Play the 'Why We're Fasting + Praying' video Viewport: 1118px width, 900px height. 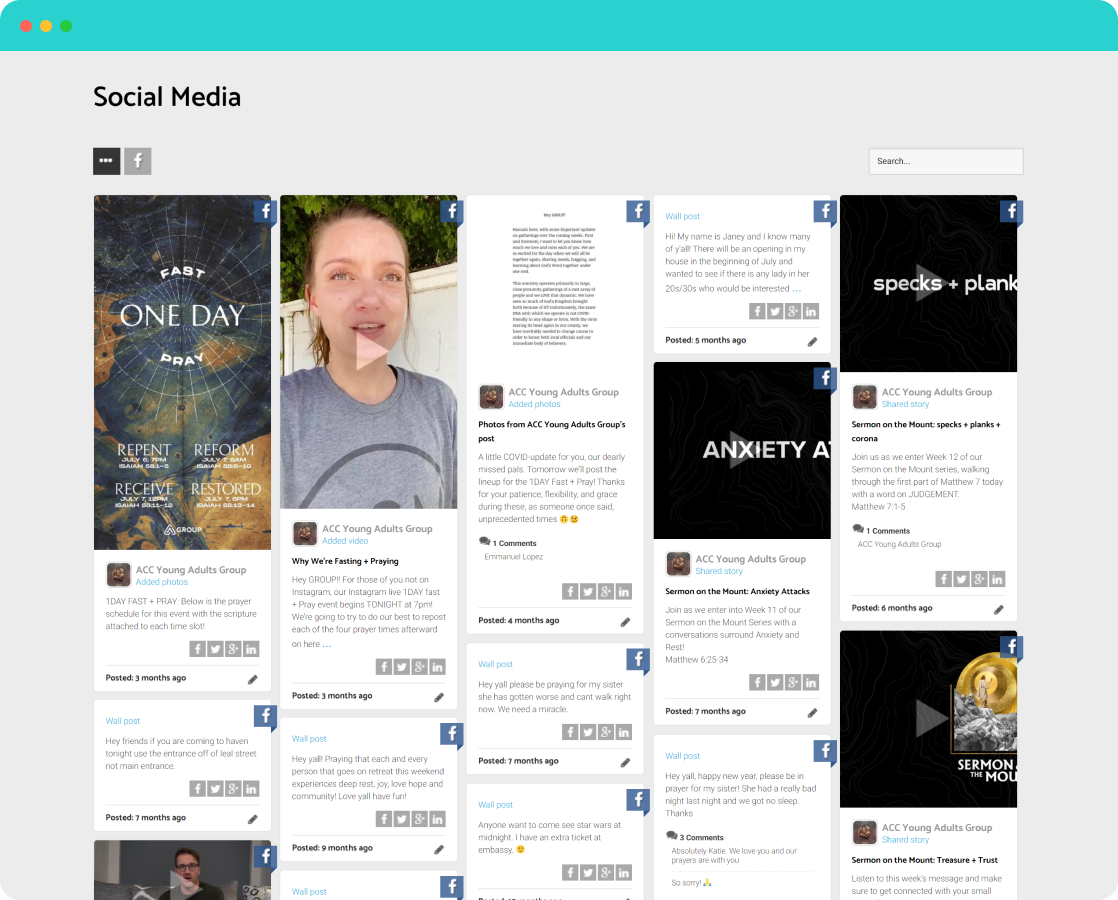(x=369, y=352)
